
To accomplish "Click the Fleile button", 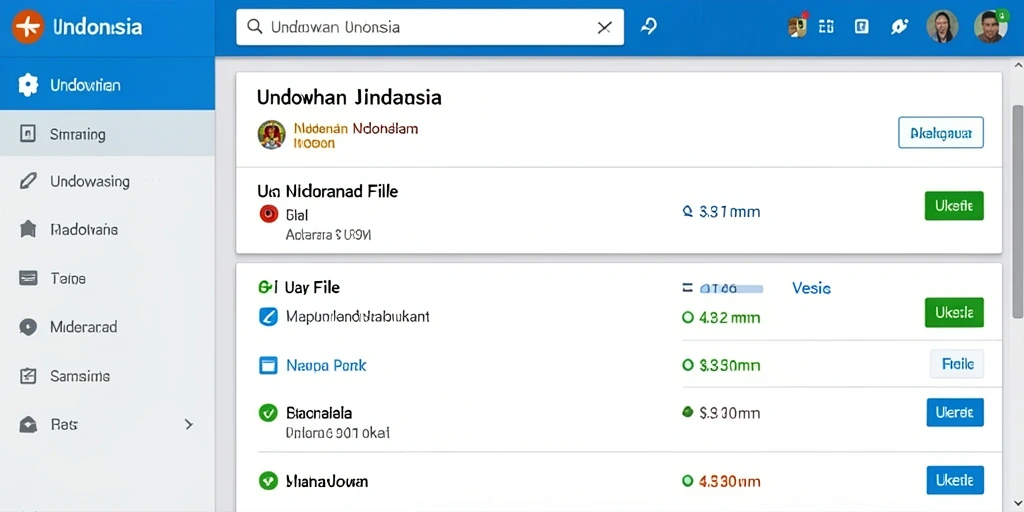I will point(957,364).
